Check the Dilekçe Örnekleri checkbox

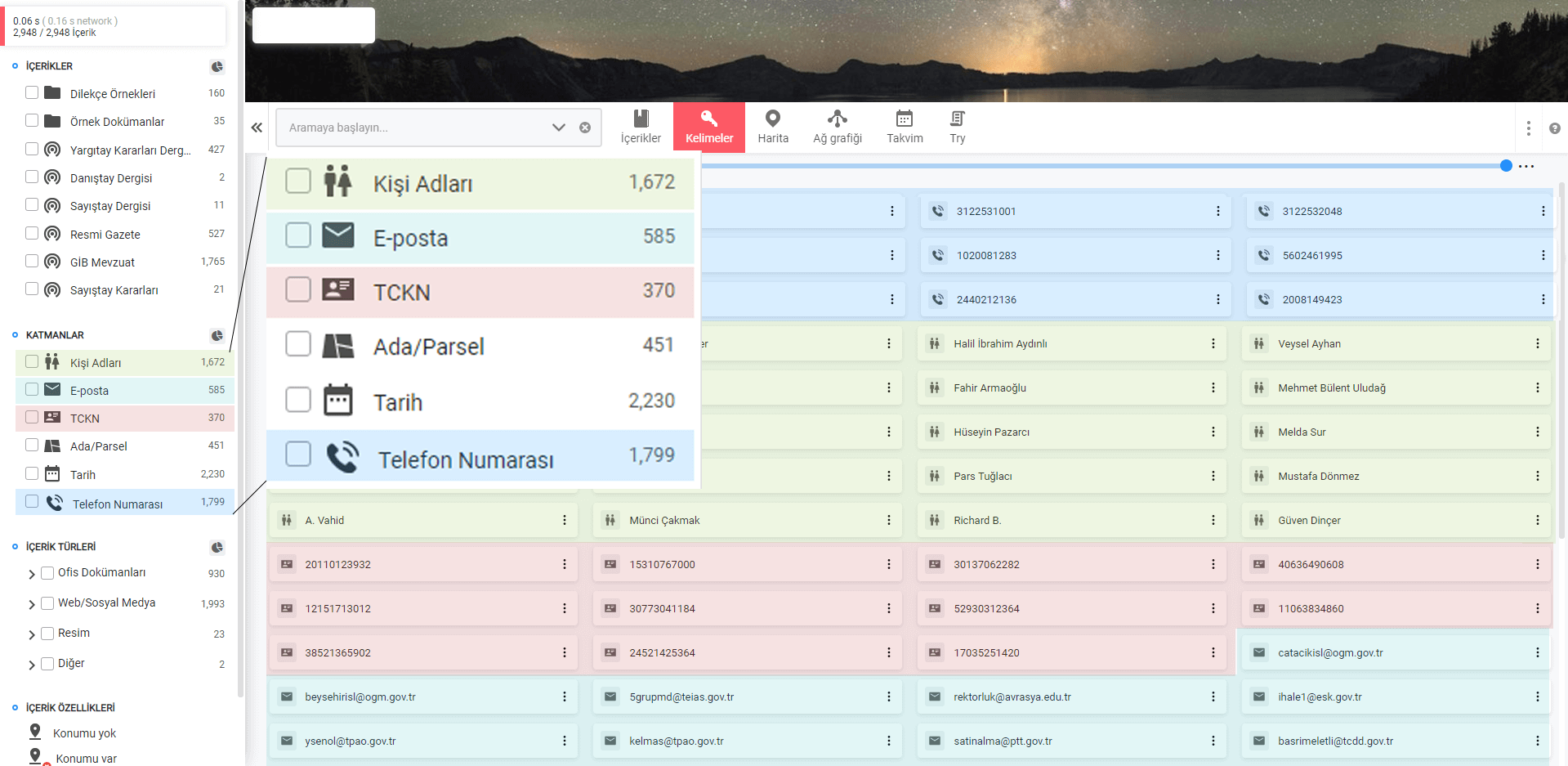[x=32, y=92]
